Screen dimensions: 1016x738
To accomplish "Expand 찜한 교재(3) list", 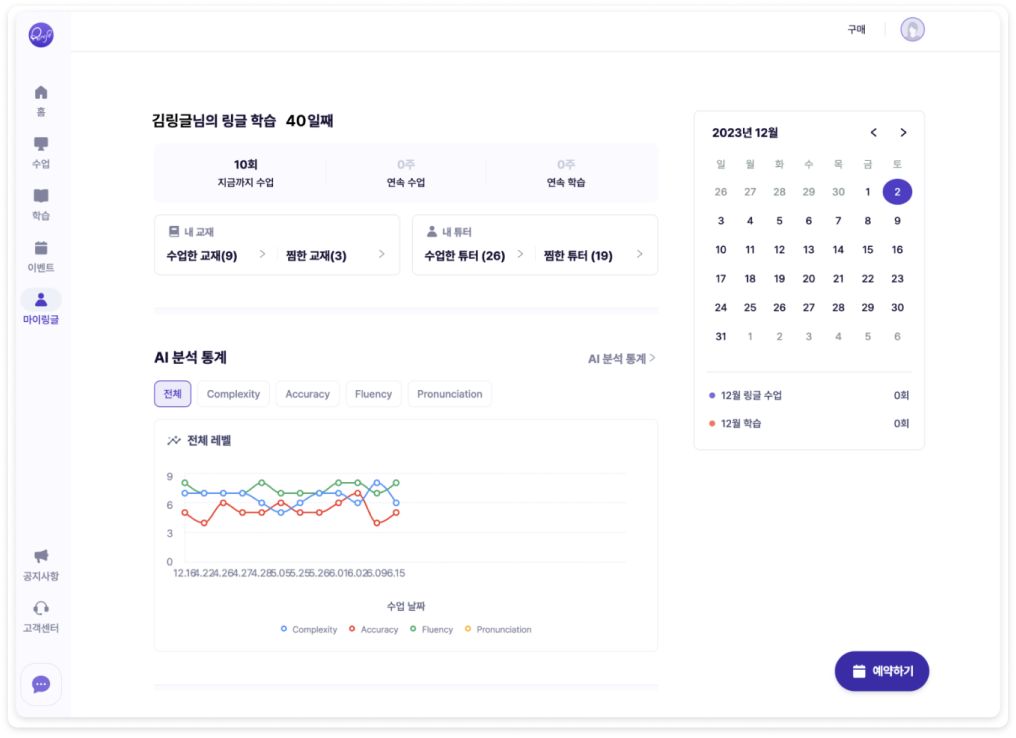I will click(335, 255).
